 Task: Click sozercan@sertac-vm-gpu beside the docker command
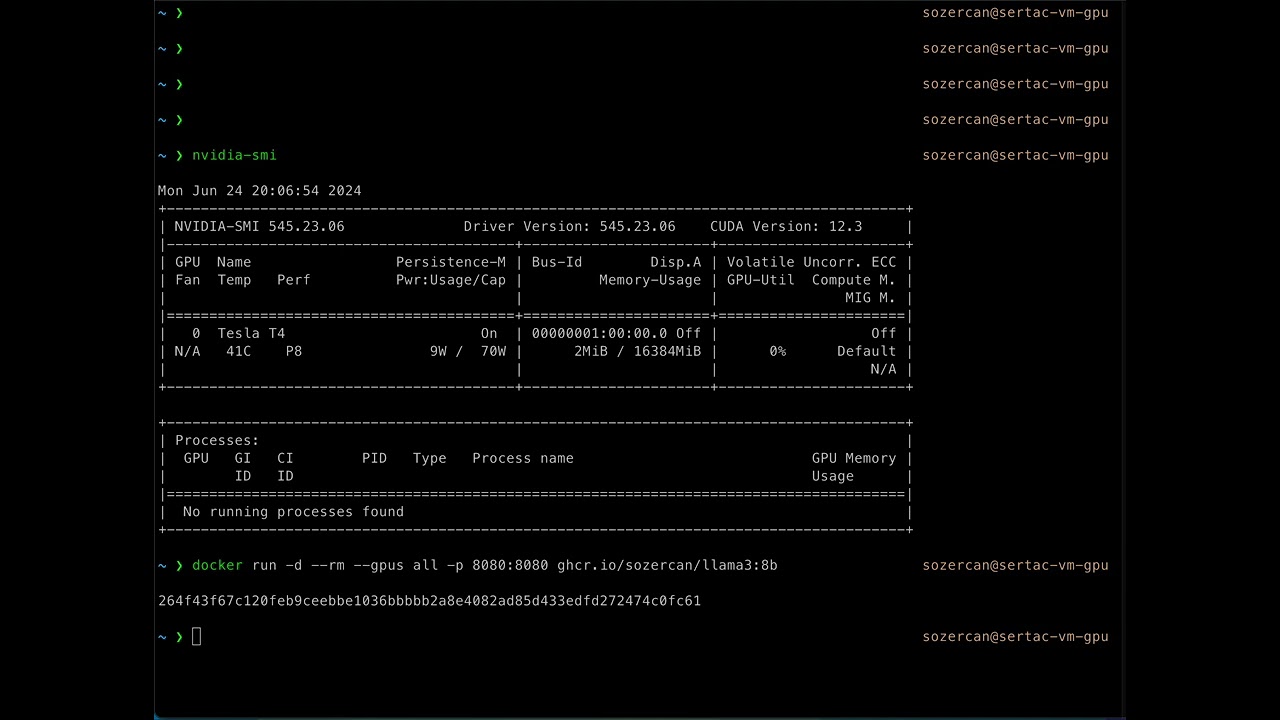pos(1015,565)
